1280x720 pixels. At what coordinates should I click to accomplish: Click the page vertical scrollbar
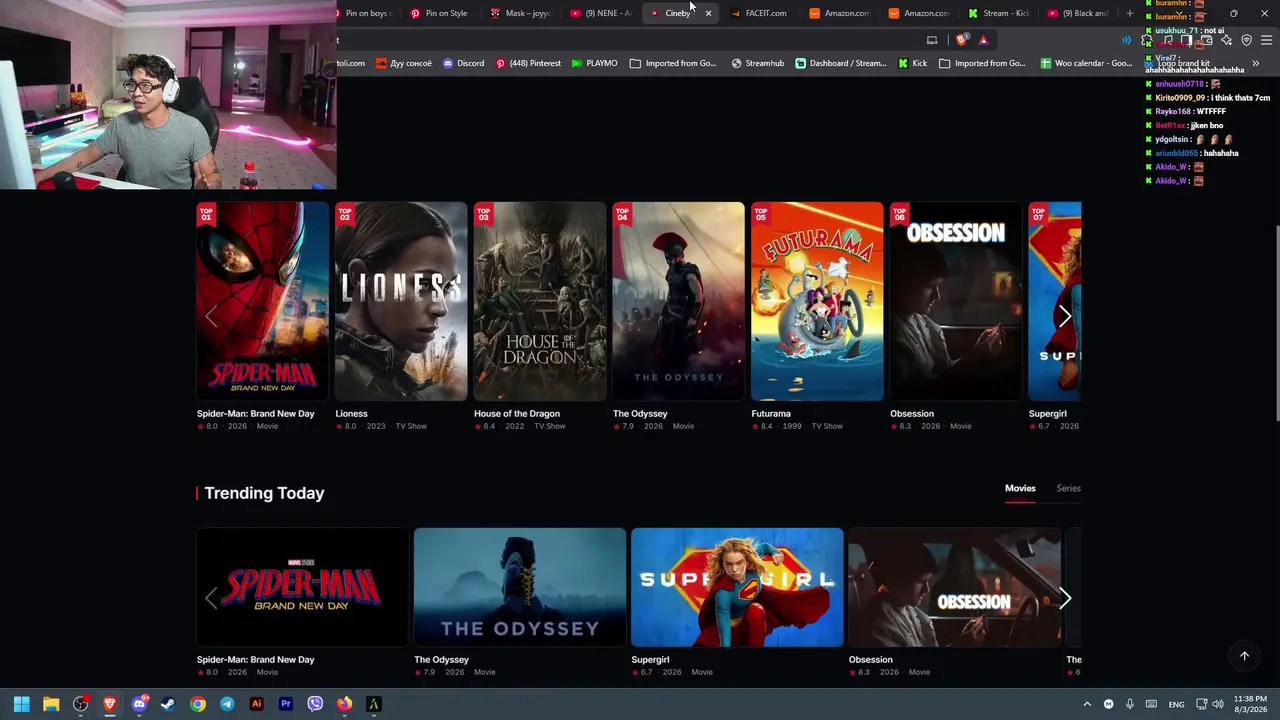point(1277,325)
